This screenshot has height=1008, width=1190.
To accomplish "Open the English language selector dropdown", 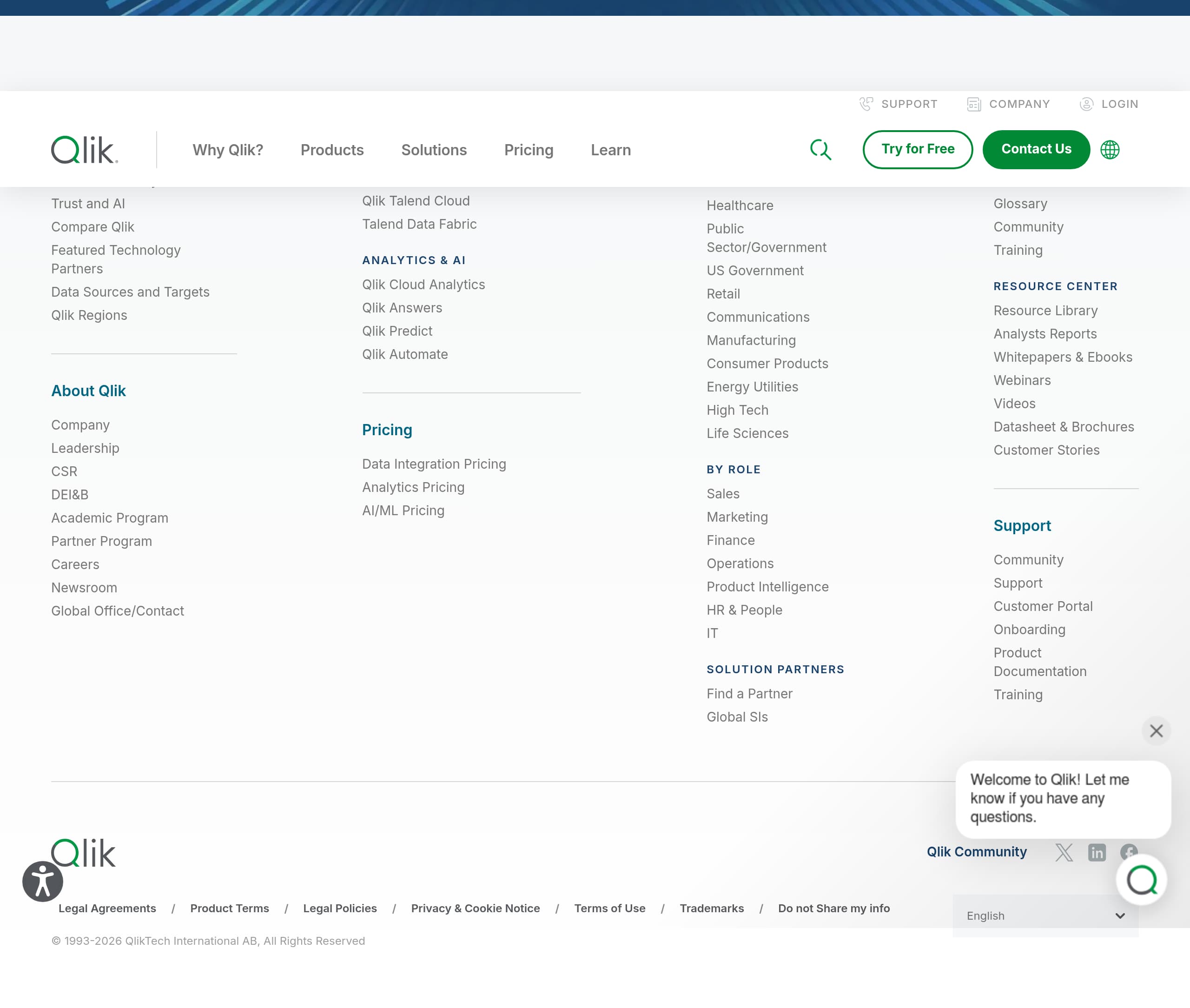I will [x=1045, y=915].
